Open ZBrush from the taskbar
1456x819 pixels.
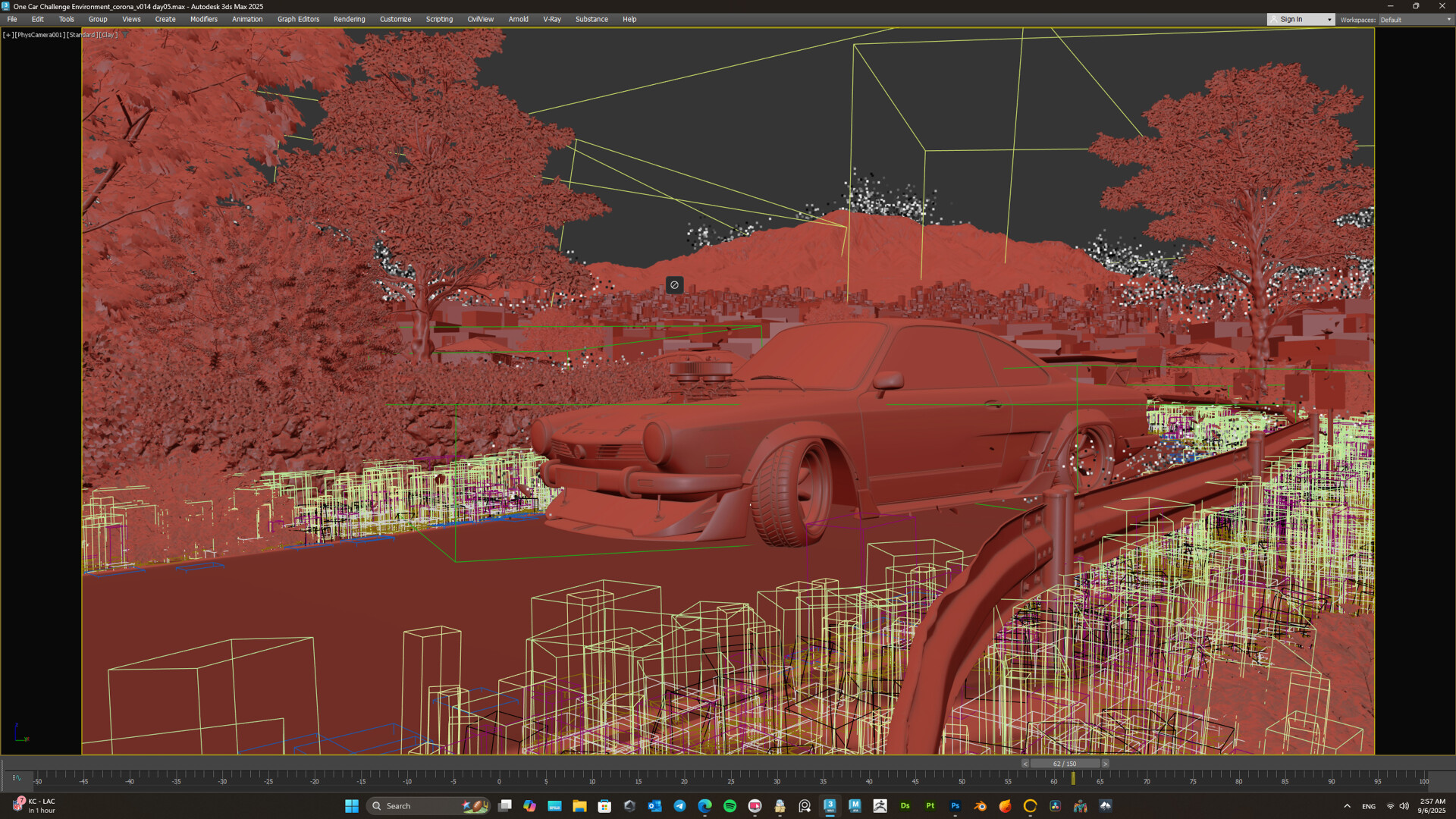coord(880,806)
